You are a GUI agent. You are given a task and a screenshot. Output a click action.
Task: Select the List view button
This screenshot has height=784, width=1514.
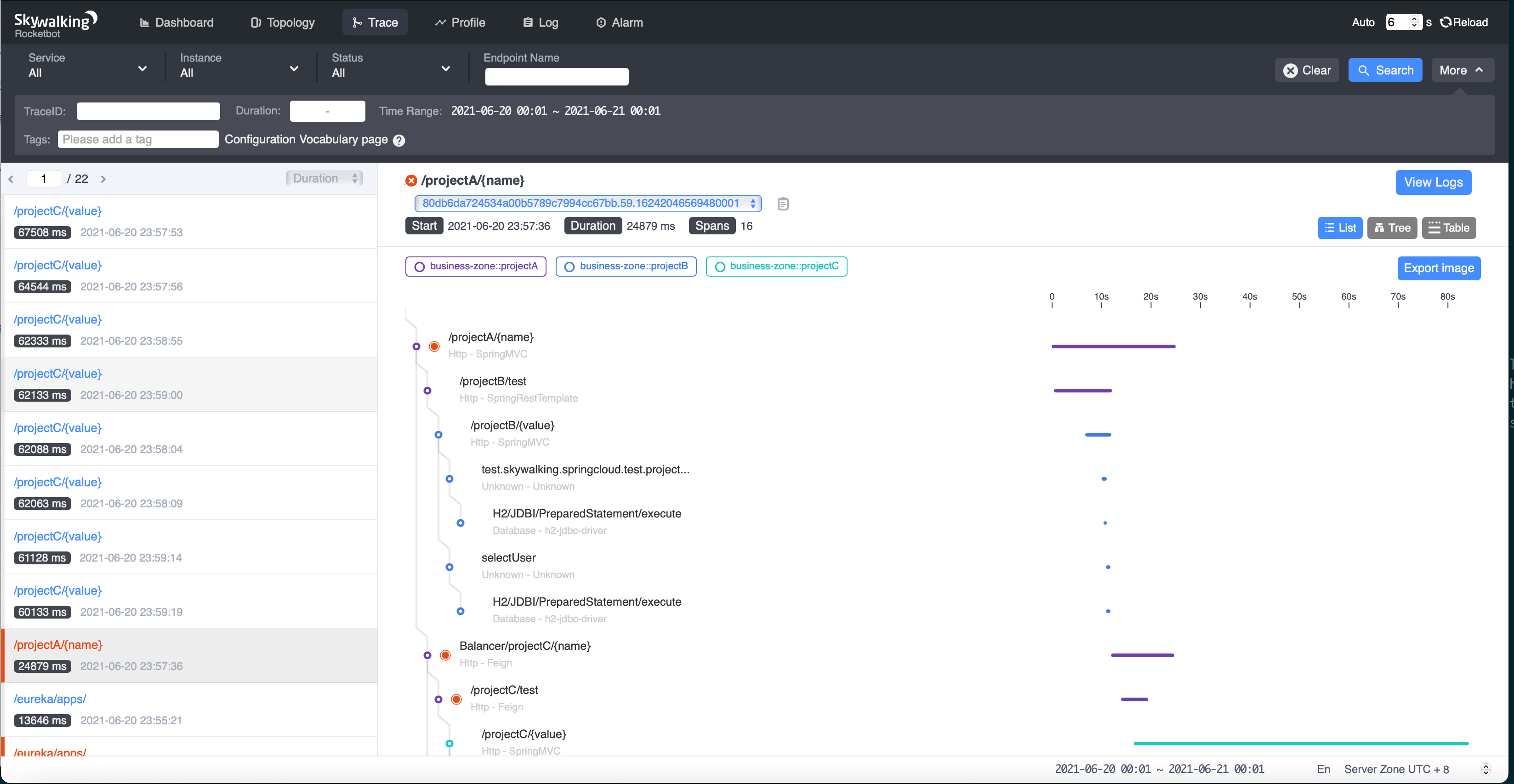pos(1339,228)
